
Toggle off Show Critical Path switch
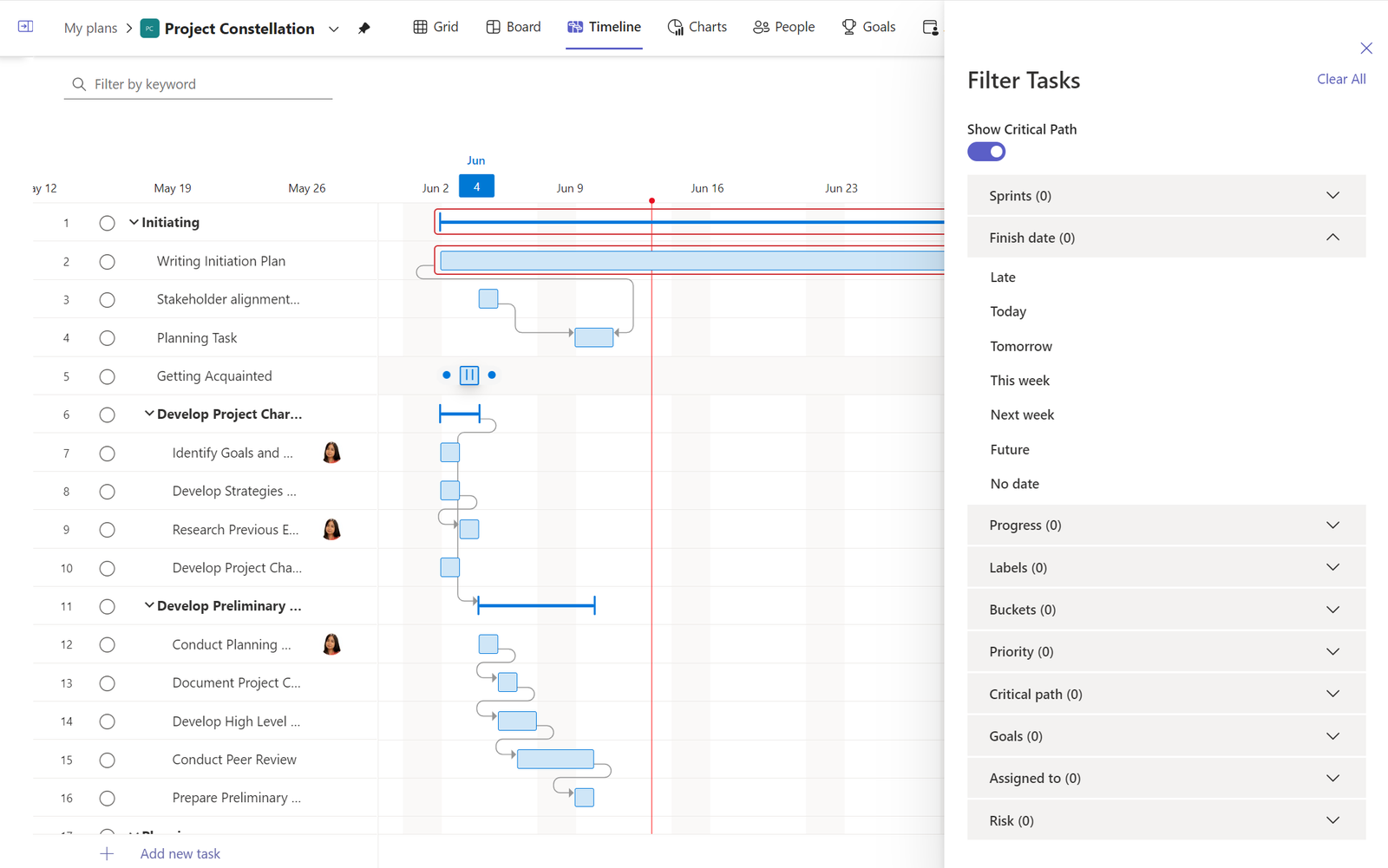click(x=986, y=152)
